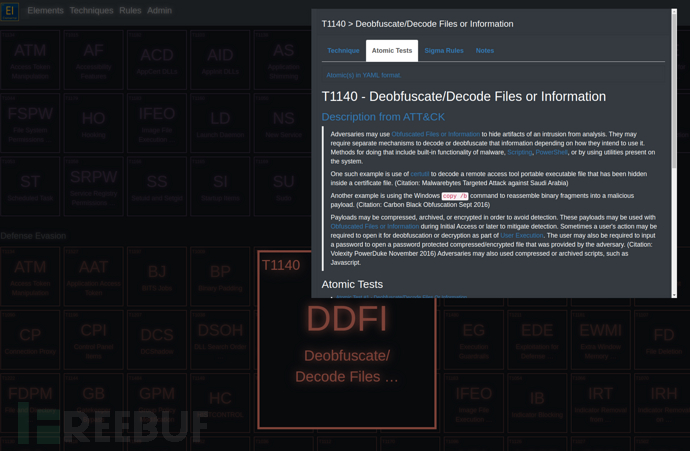This screenshot has width=690, height=451.
Task: Select the CP Connection Proxy tile
Action: click(x=30, y=340)
